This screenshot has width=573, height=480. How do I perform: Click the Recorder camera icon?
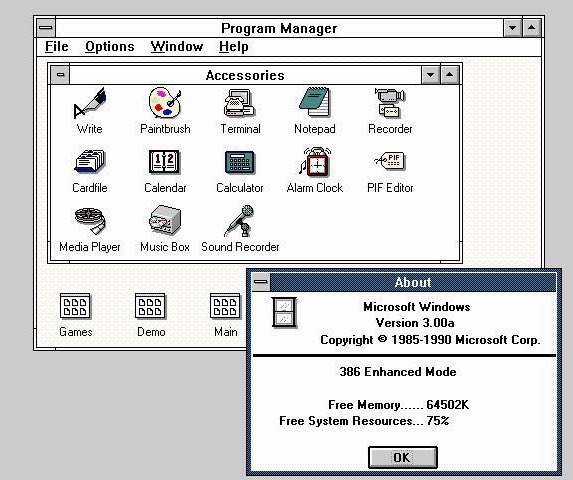390,103
